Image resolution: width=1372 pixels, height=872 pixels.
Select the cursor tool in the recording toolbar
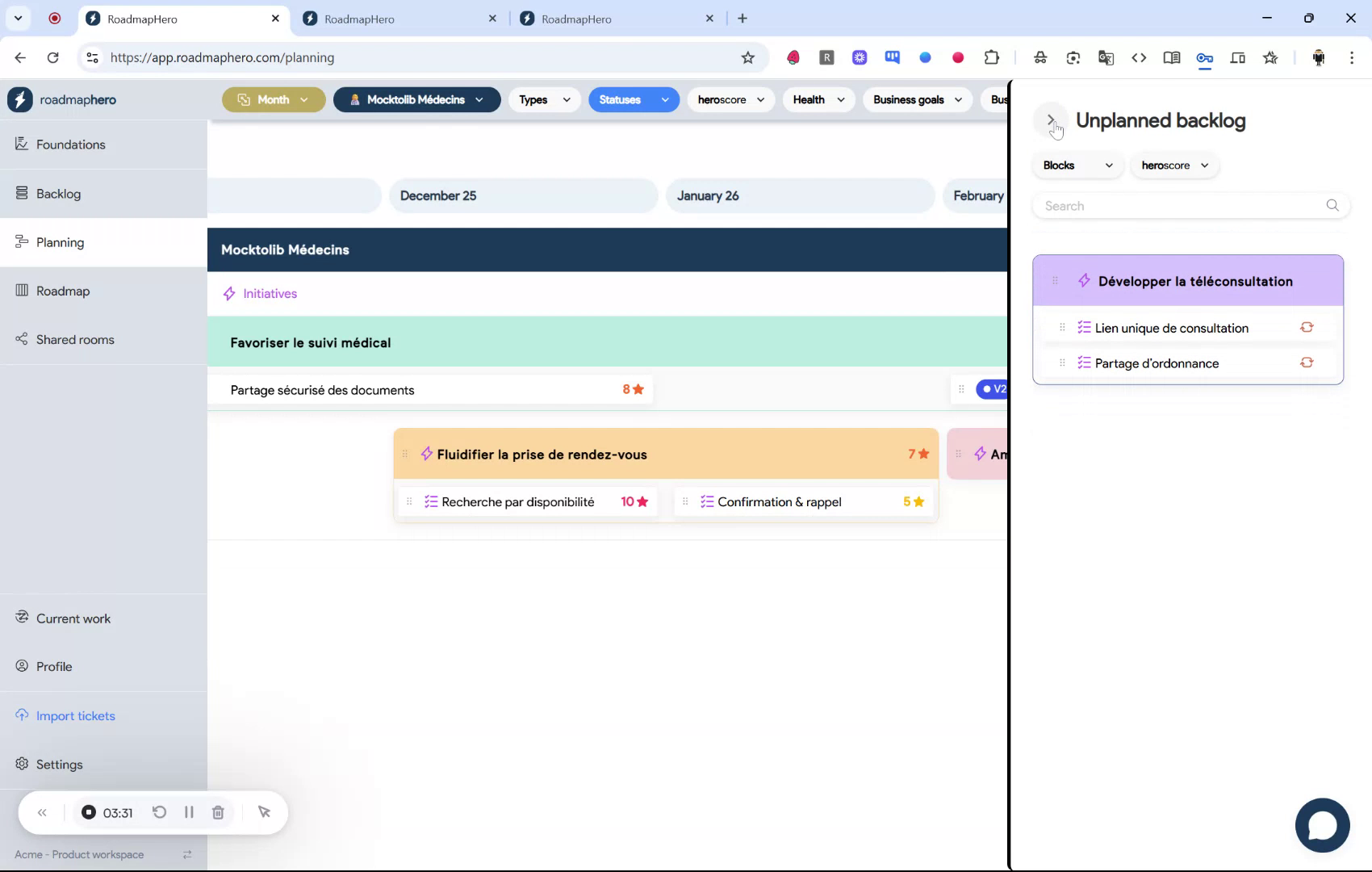(x=264, y=812)
